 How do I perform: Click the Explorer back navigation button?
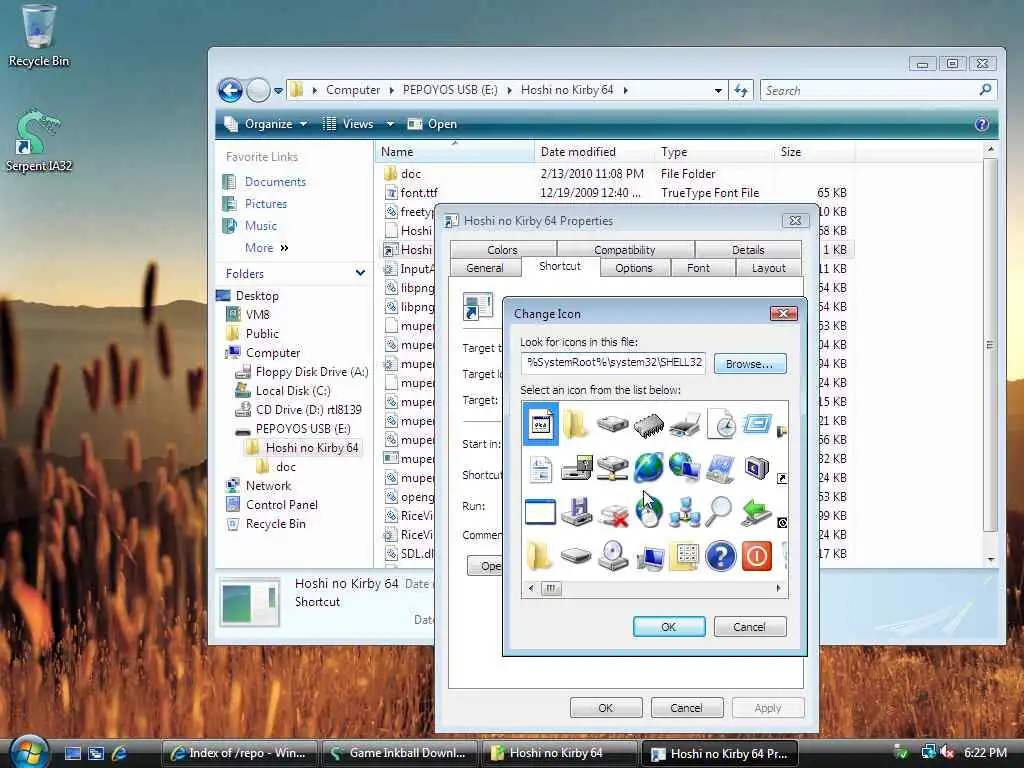[230, 90]
